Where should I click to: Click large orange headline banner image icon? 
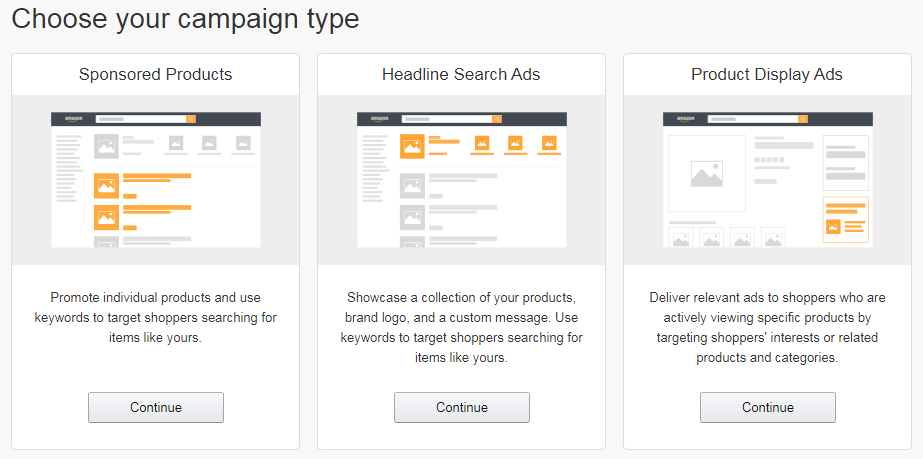(412, 146)
